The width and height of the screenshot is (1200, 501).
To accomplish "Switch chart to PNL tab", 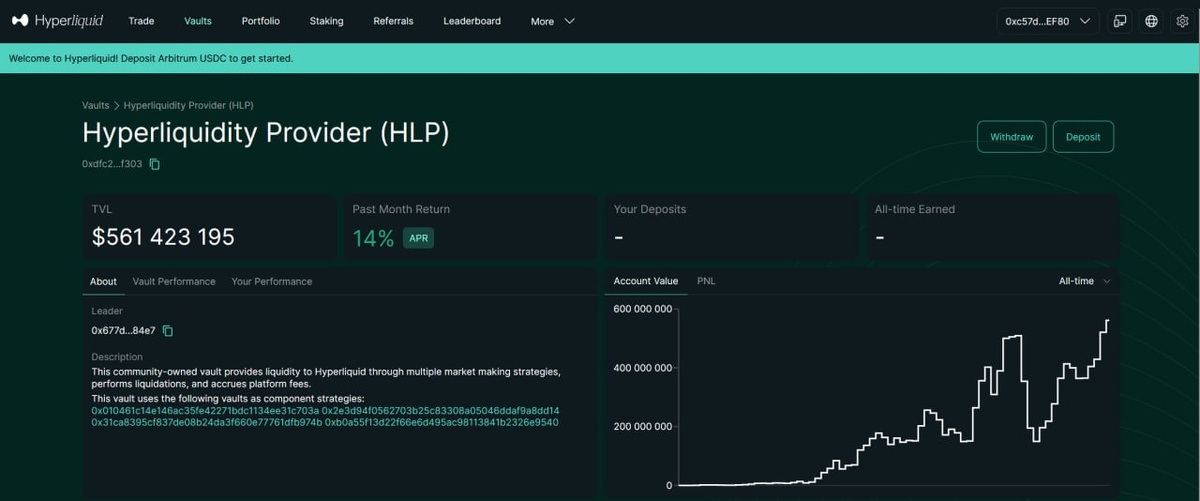I will tap(706, 282).
